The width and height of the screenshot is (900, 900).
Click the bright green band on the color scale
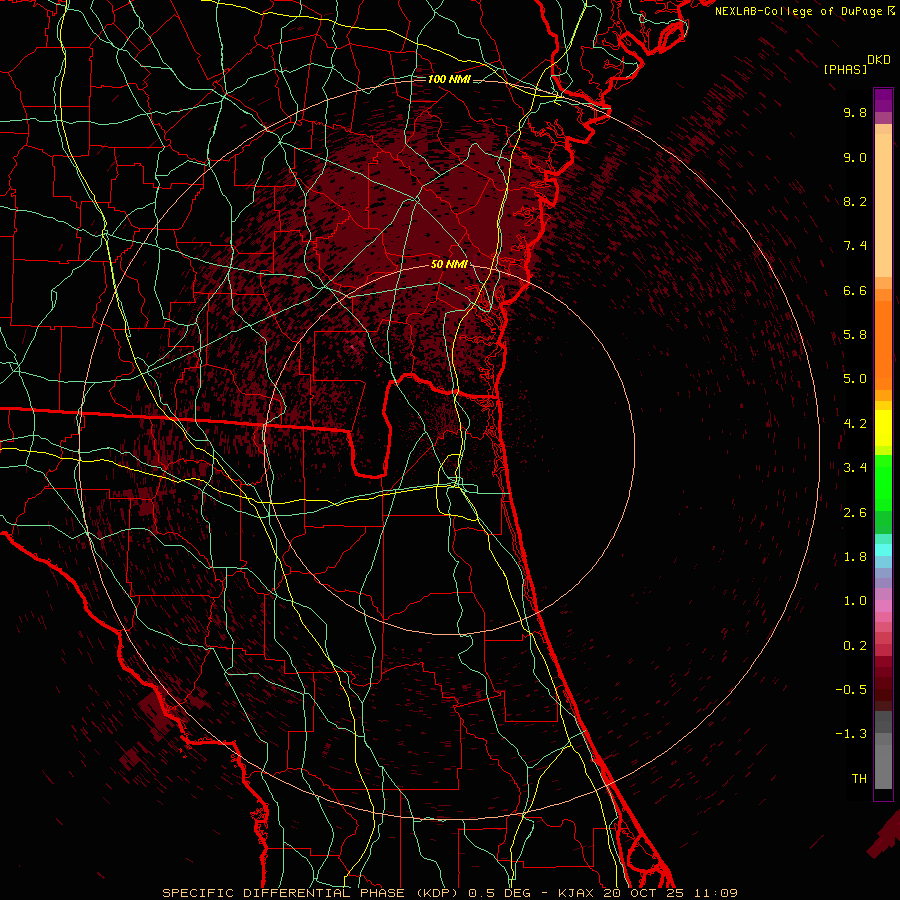coord(883,482)
